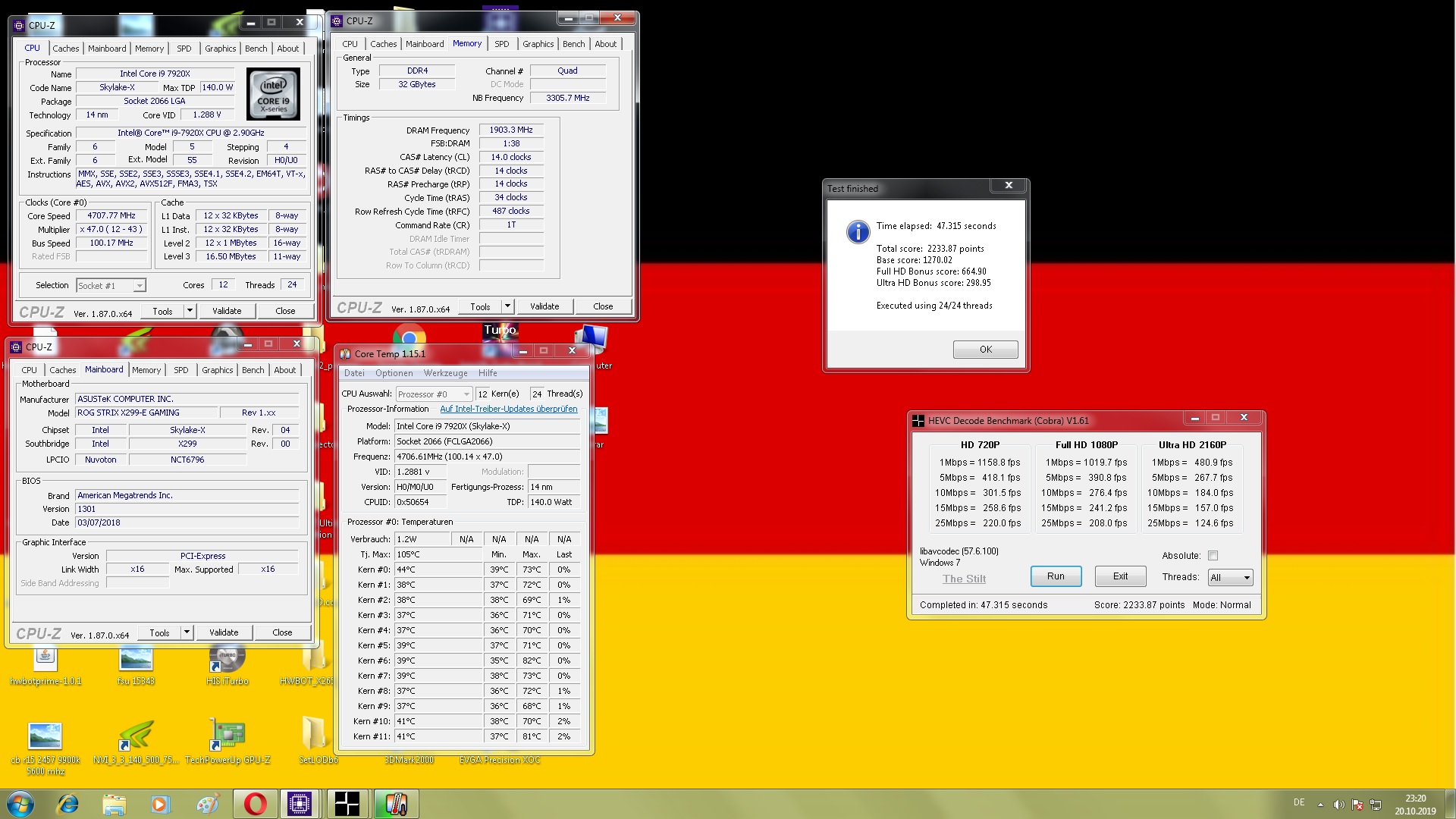
Task: Click Validate in CPU-Z Mainboard window
Action: tap(224, 632)
